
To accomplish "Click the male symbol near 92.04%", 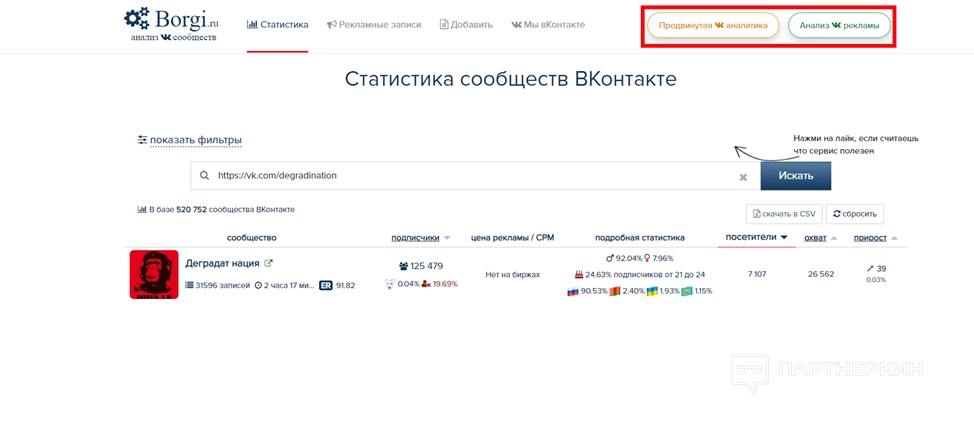I will pyautogui.click(x=609, y=258).
